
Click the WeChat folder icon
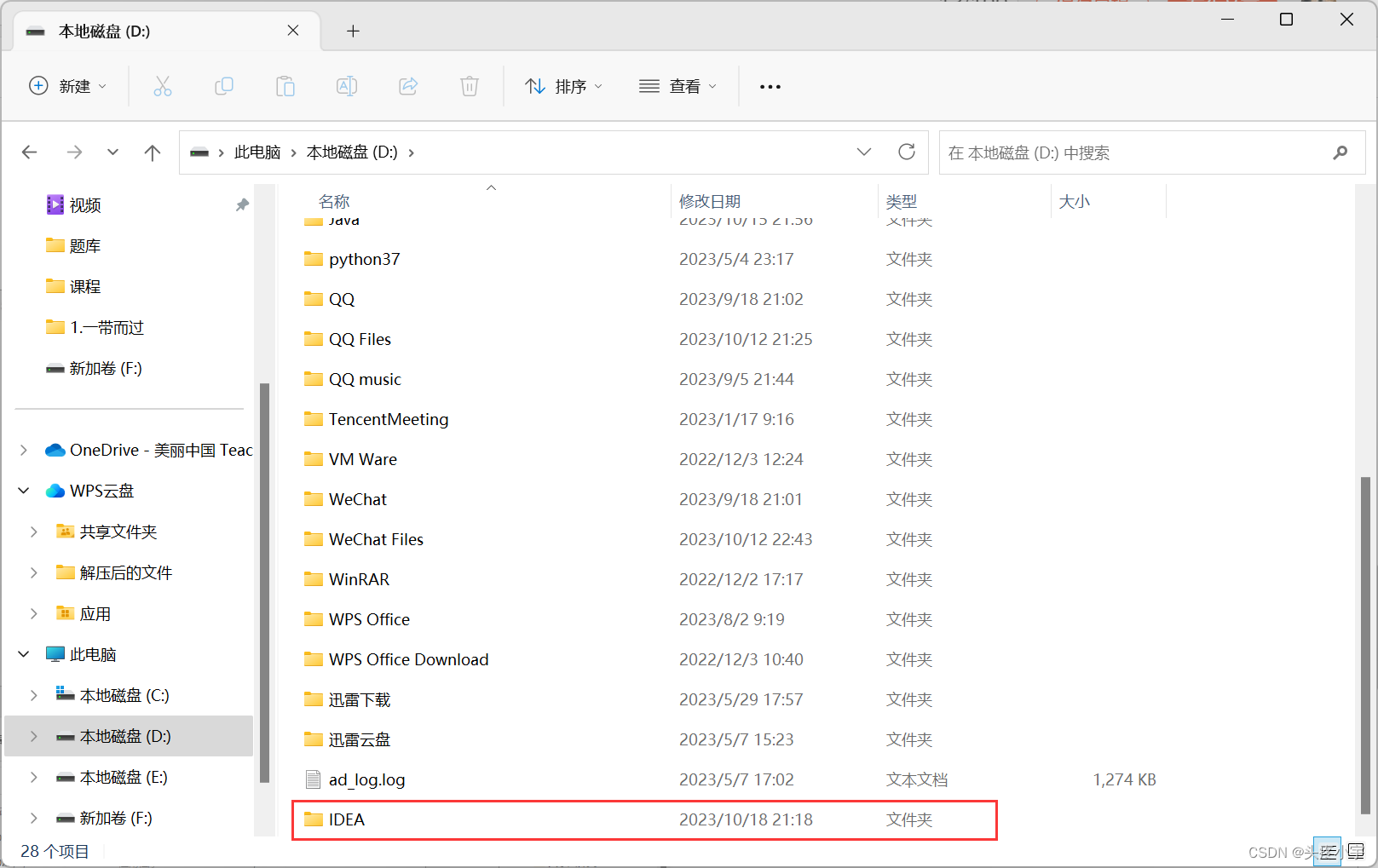pos(314,499)
